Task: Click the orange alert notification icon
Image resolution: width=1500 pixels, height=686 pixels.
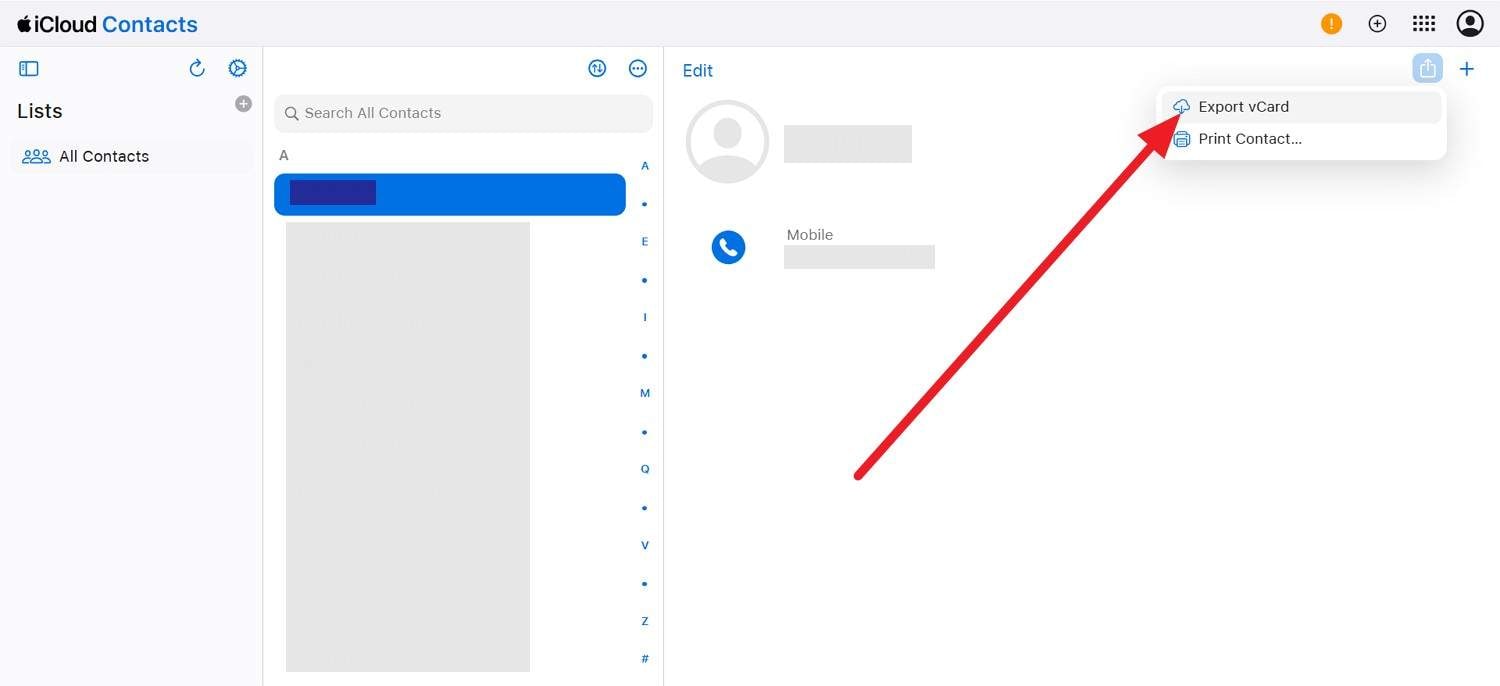Action: [1331, 23]
